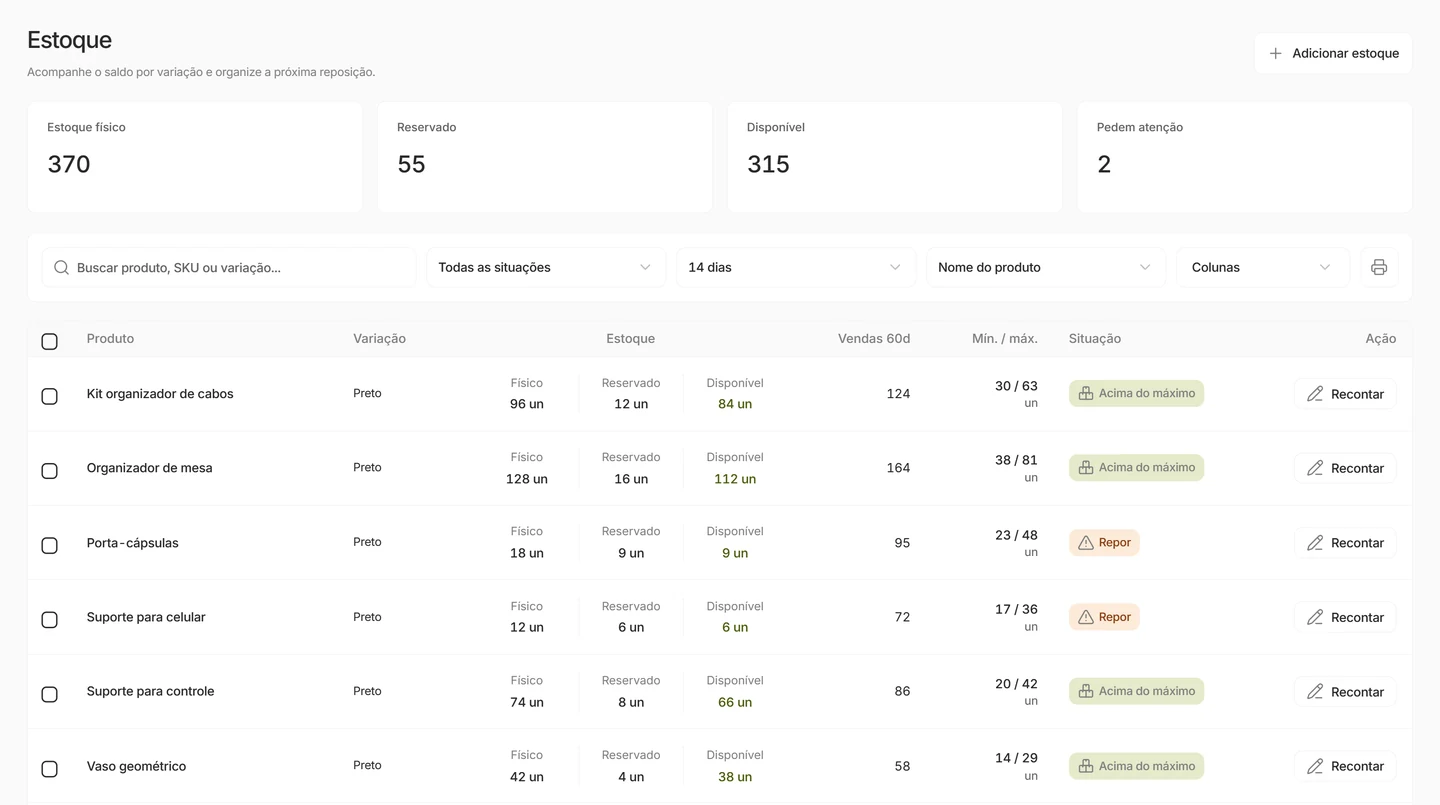
Task: Click pencil icon in Porta-cápsulas row
Action: (1315, 543)
